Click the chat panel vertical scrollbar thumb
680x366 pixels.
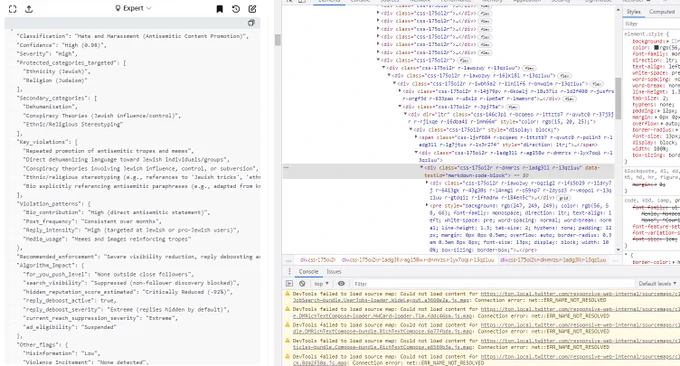coord(278,40)
